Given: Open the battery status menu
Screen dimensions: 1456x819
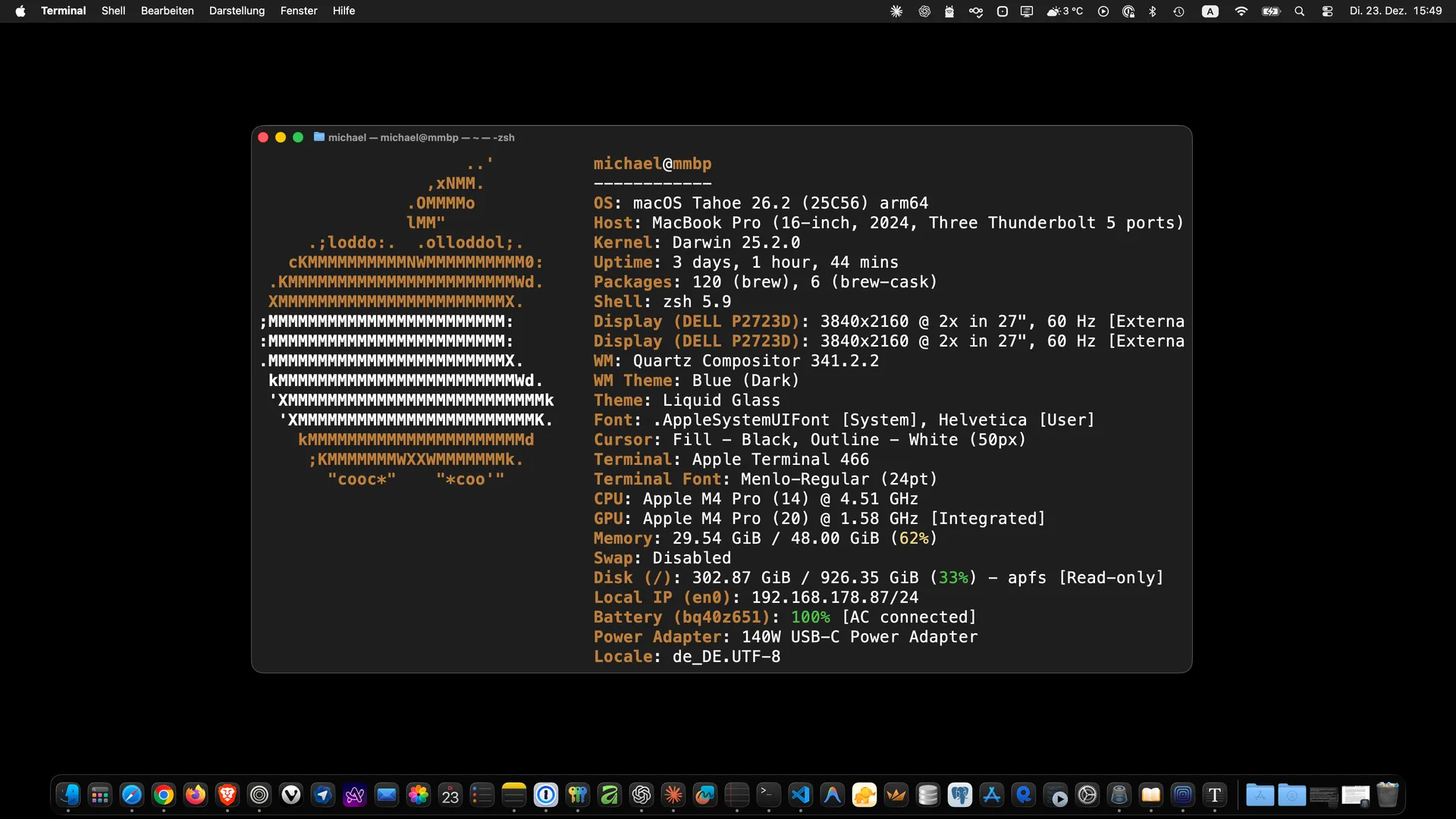Looking at the screenshot, I should tap(1269, 11).
